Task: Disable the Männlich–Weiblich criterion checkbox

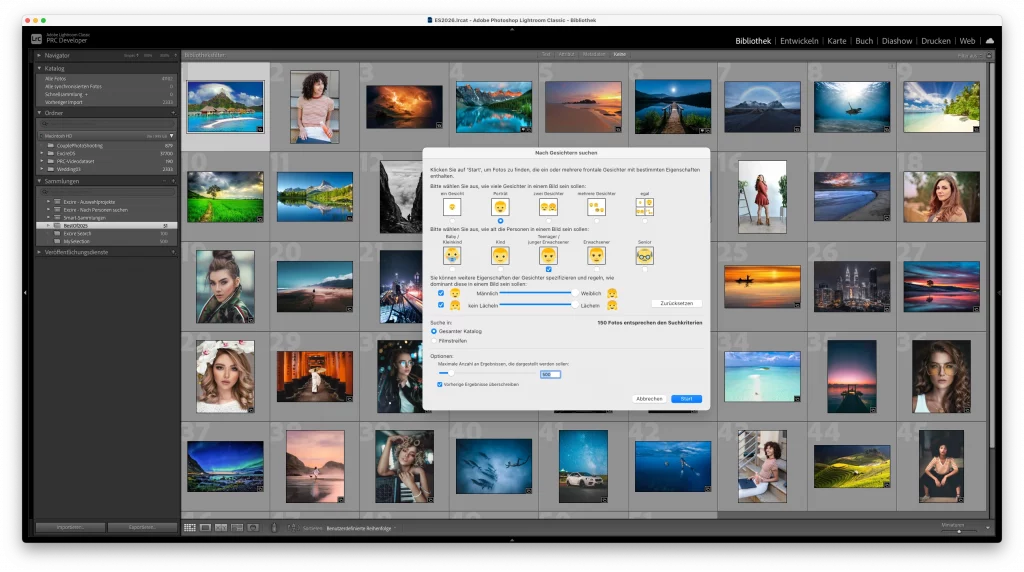Action: [441, 293]
